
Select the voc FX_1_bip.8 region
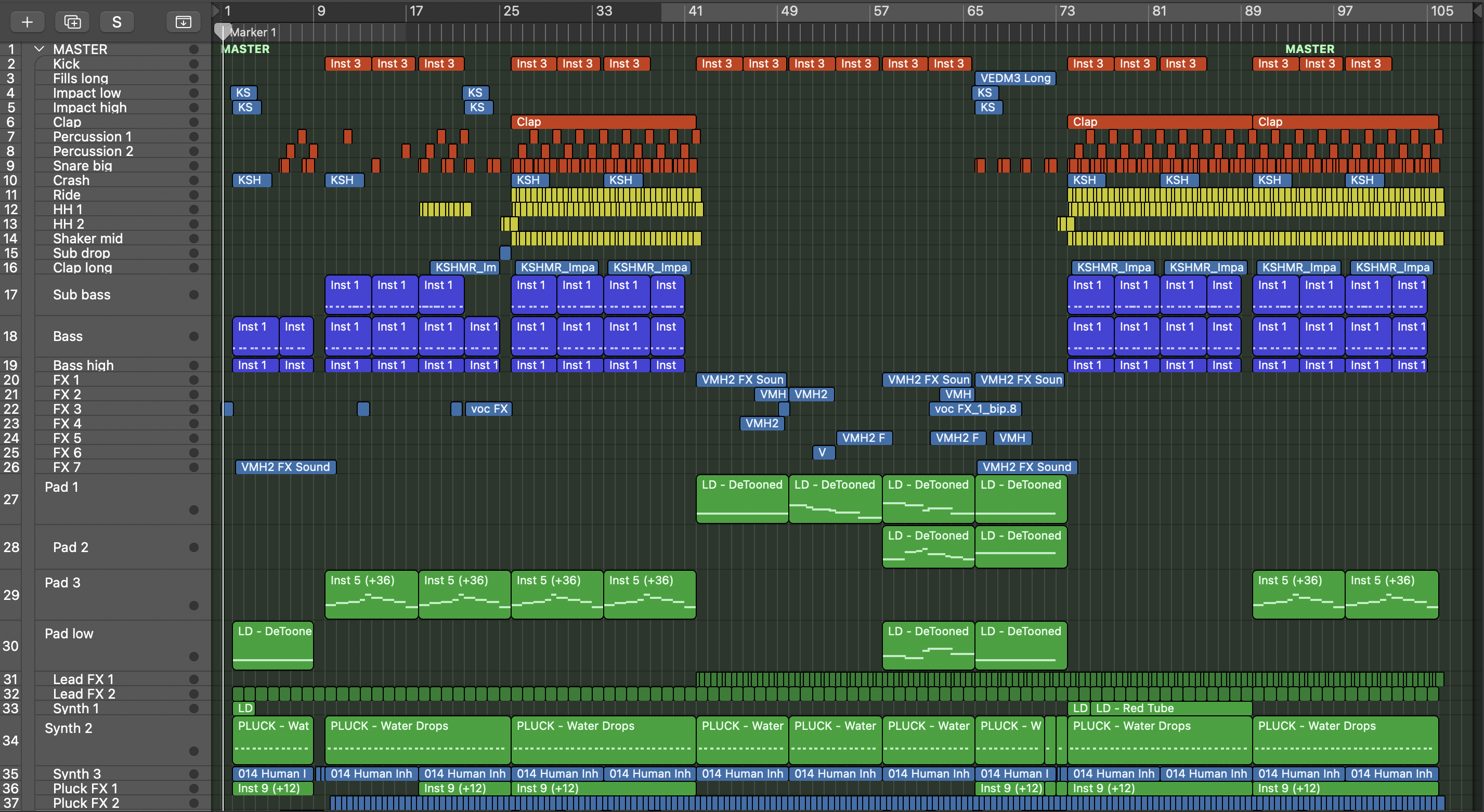coord(975,409)
